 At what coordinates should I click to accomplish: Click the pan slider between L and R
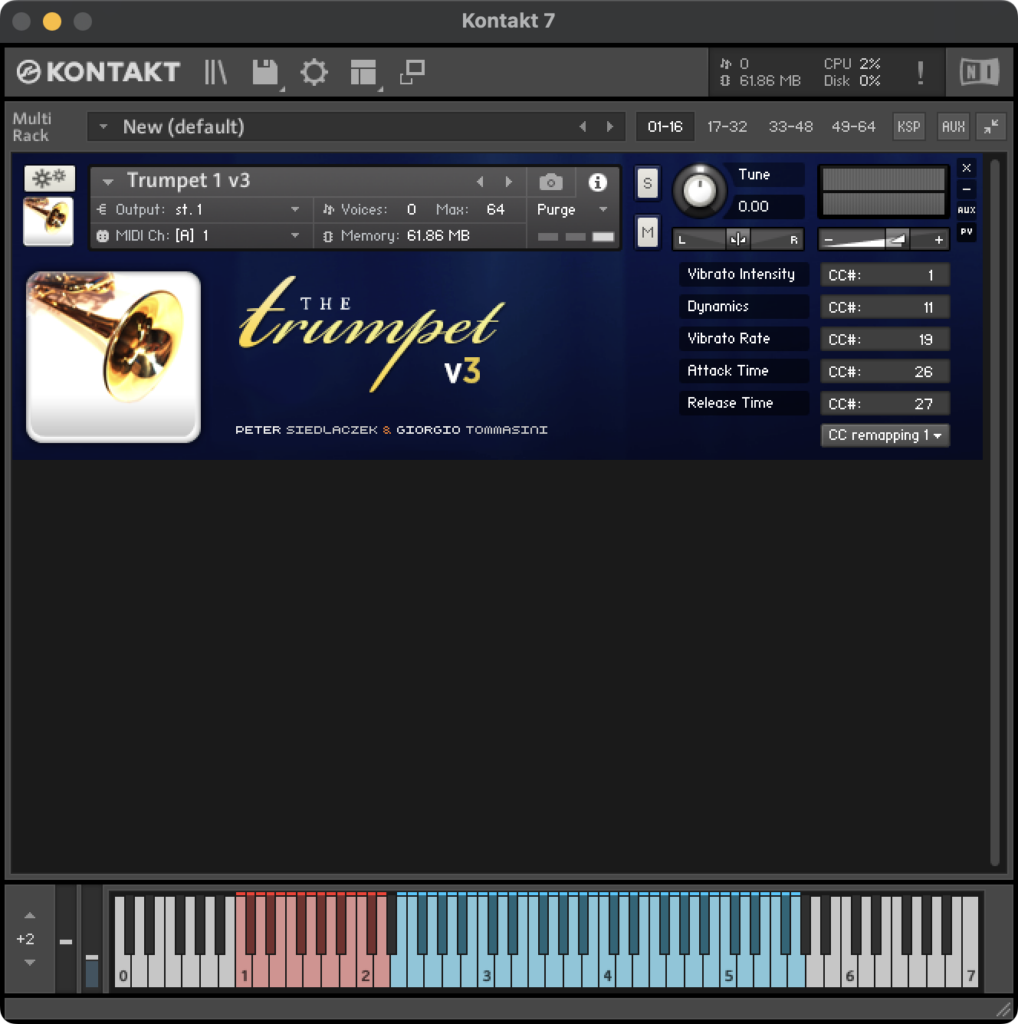738,240
